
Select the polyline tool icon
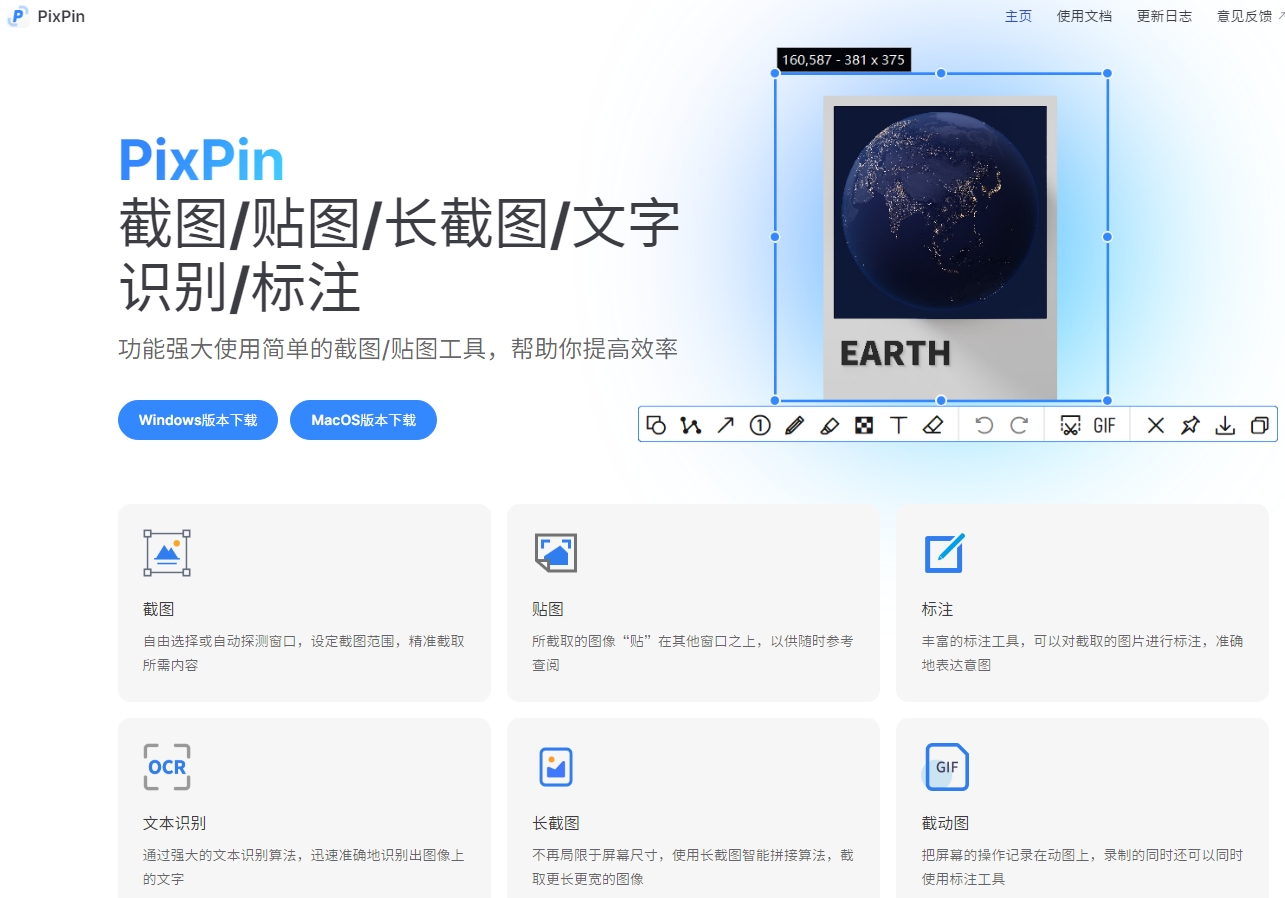click(x=690, y=425)
